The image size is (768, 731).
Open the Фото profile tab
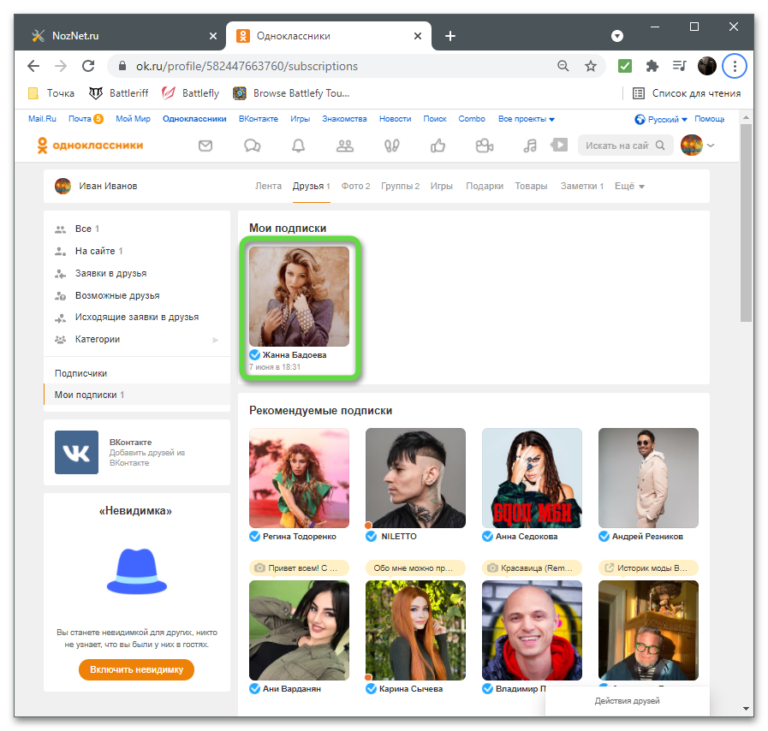click(356, 186)
